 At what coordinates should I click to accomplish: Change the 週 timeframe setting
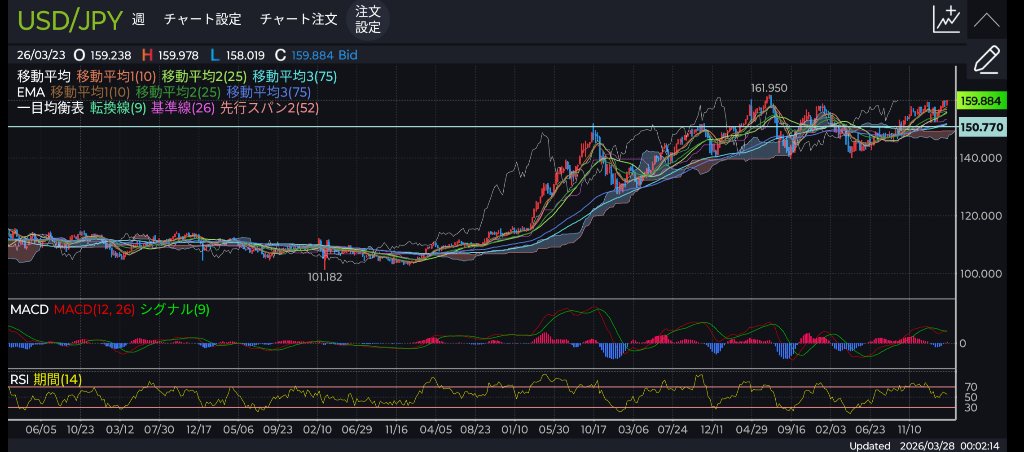[x=138, y=19]
